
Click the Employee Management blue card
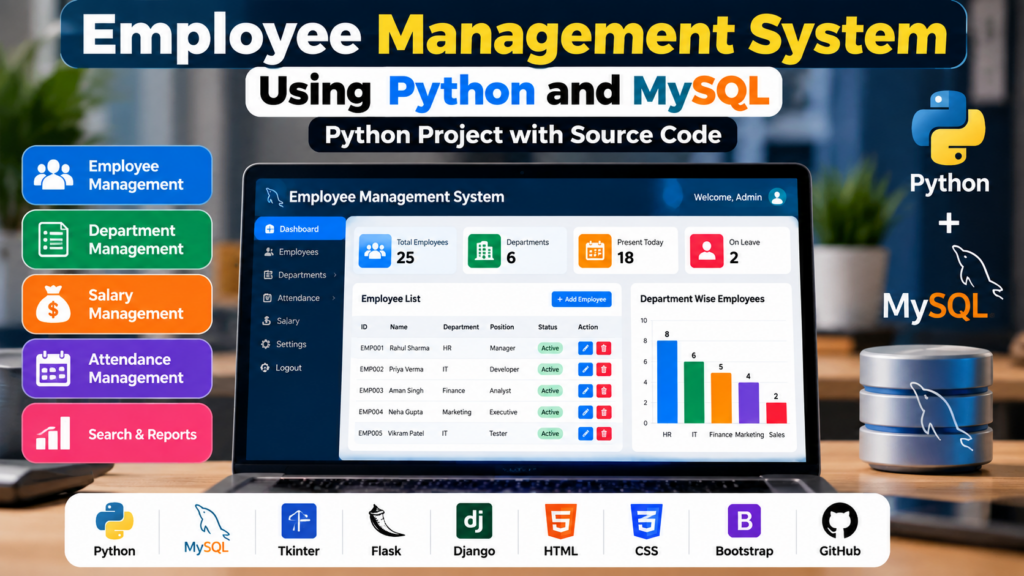click(x=117, y=175)
